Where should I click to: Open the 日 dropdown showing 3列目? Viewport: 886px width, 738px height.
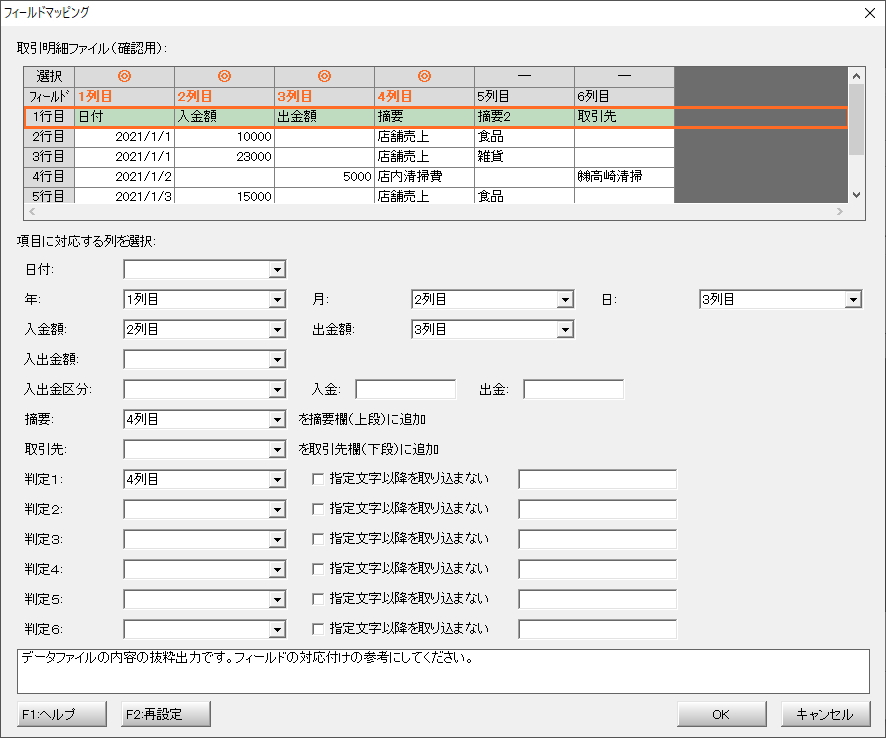click(x=853, y=299)
